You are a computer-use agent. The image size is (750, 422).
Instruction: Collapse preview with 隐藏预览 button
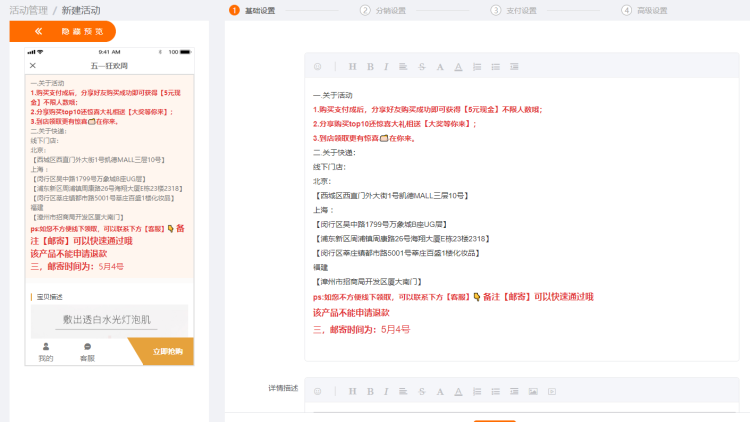pos(63,32)
